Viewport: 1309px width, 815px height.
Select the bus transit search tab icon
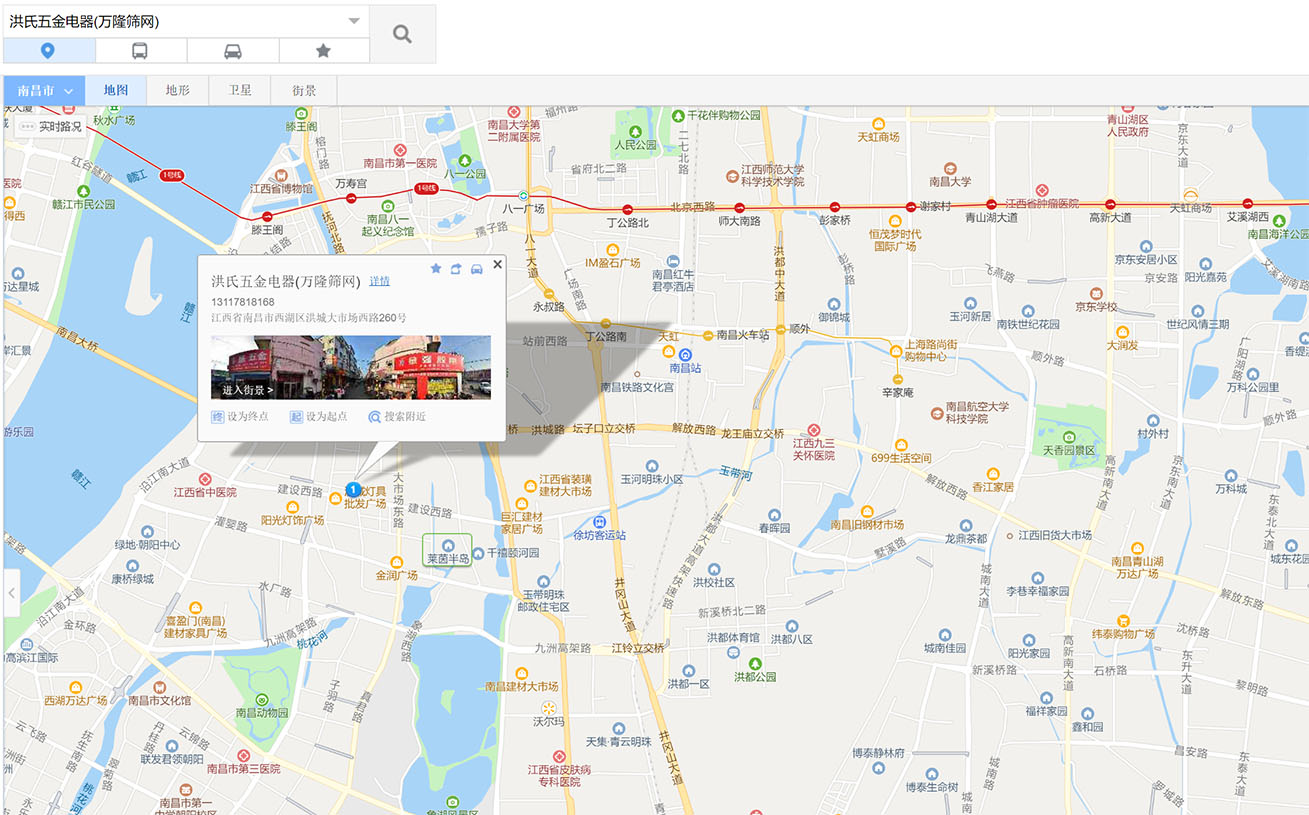tap(140, 50)
